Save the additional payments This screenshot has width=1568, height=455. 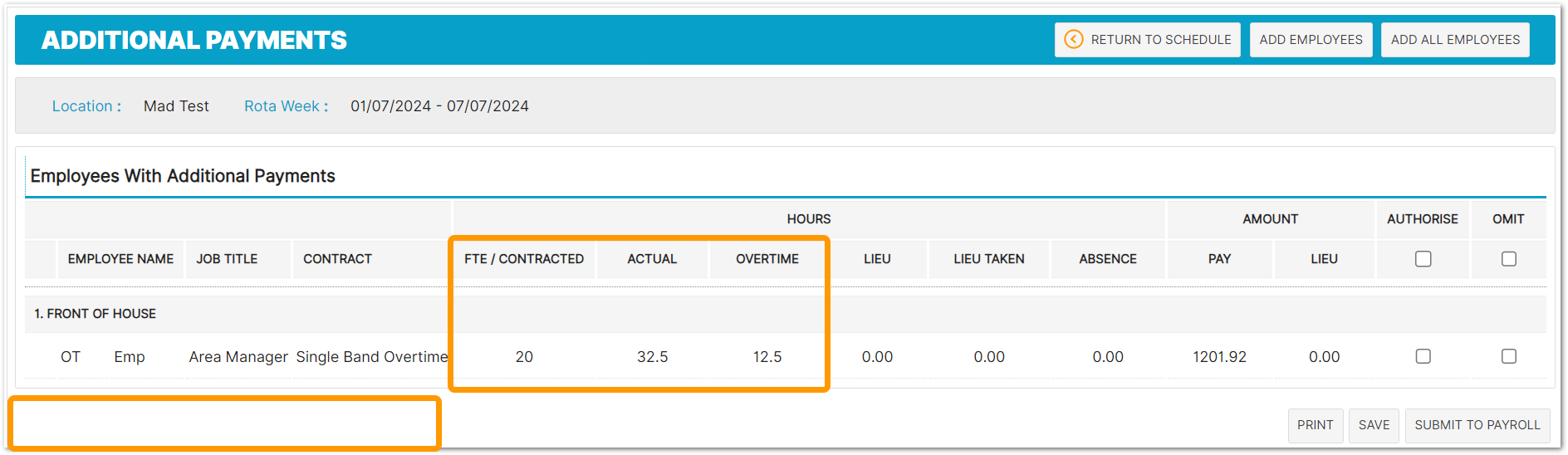tap(1374, 425)
